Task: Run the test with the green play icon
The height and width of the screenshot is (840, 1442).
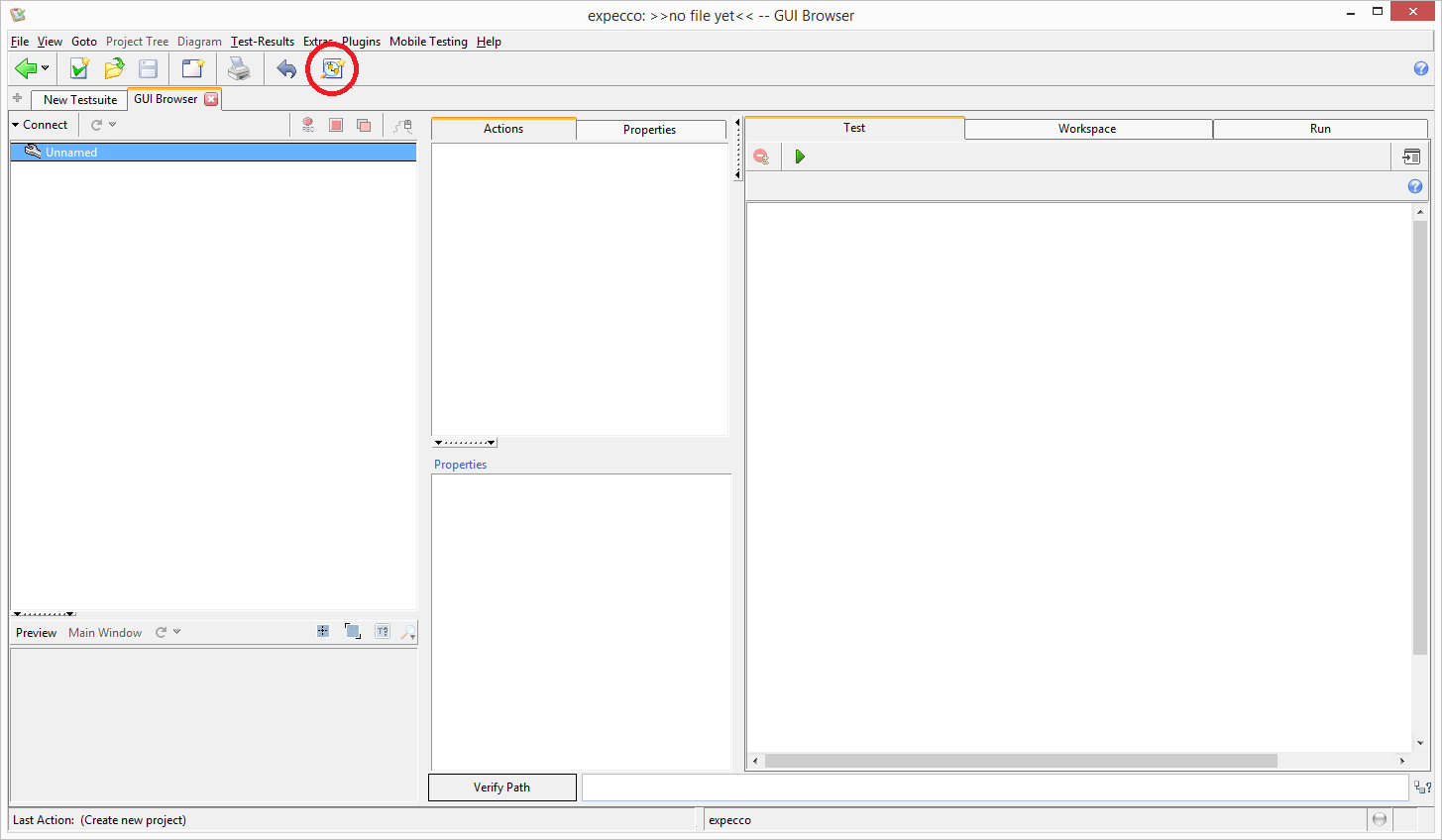Action: click(x=800, y=157)
